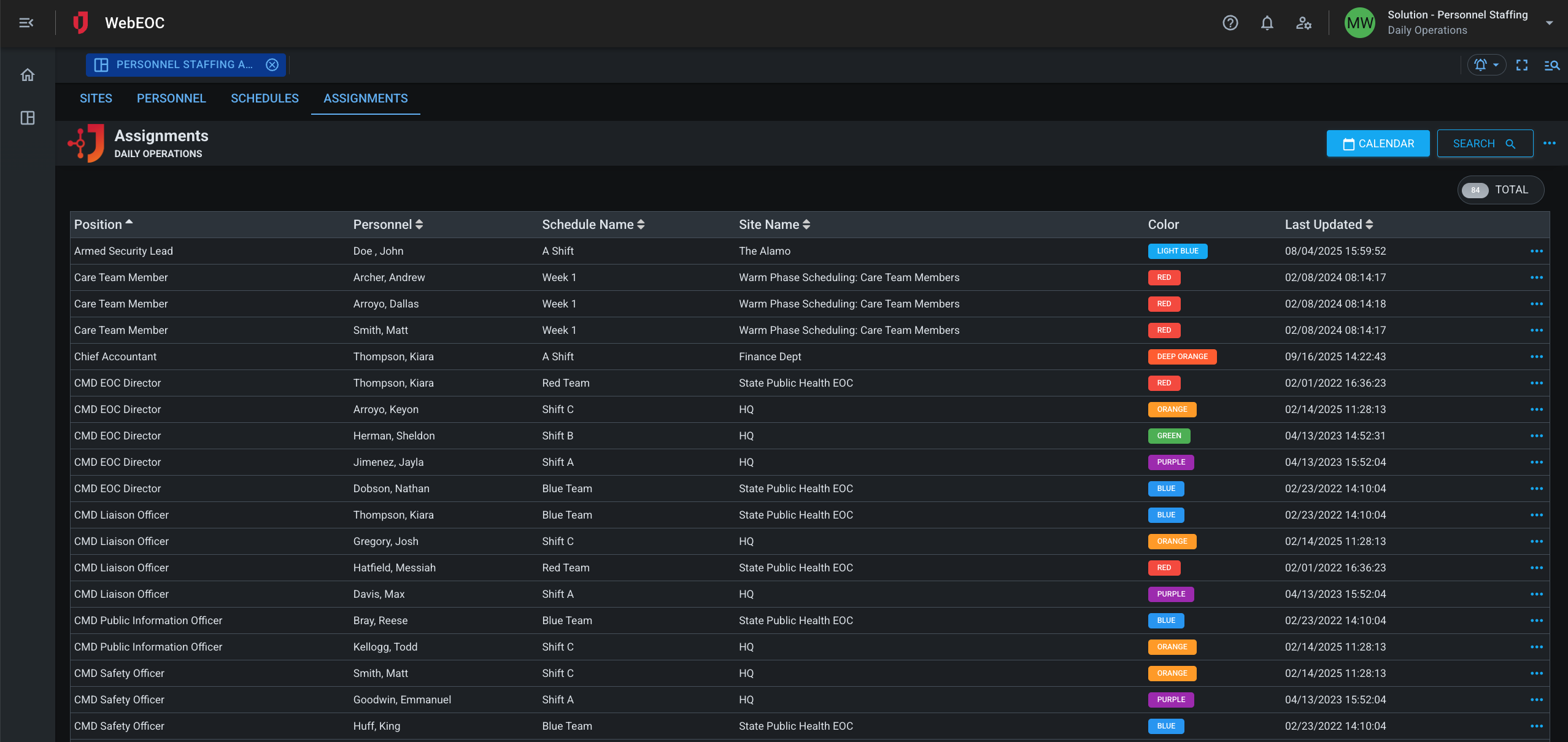Click the 84 TOTAL count badge

tap(1499, 190)
